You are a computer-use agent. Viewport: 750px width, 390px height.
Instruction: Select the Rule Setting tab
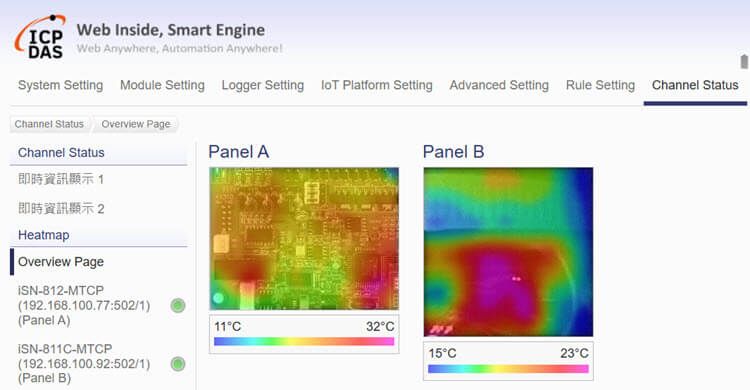click(600, 85)
